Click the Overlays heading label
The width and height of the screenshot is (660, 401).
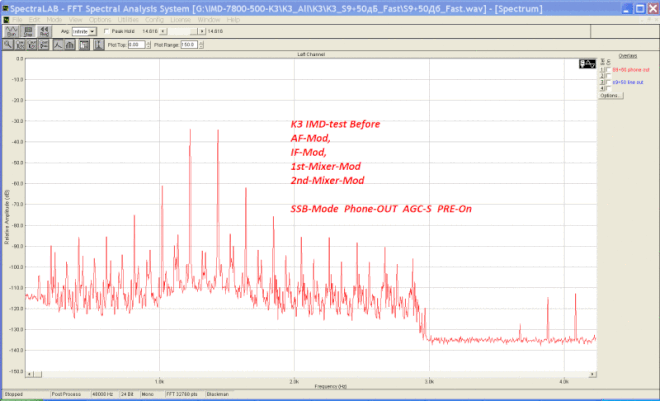click(x=628, y=56)
